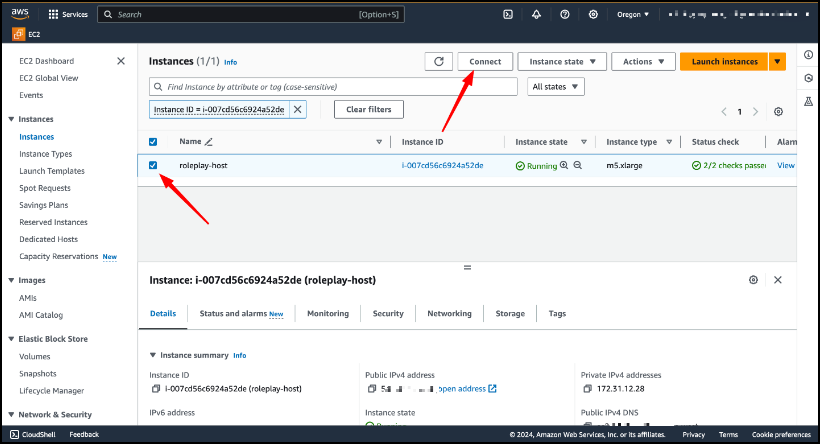
Task: Switch to the Networking tab
Action: 449,313
